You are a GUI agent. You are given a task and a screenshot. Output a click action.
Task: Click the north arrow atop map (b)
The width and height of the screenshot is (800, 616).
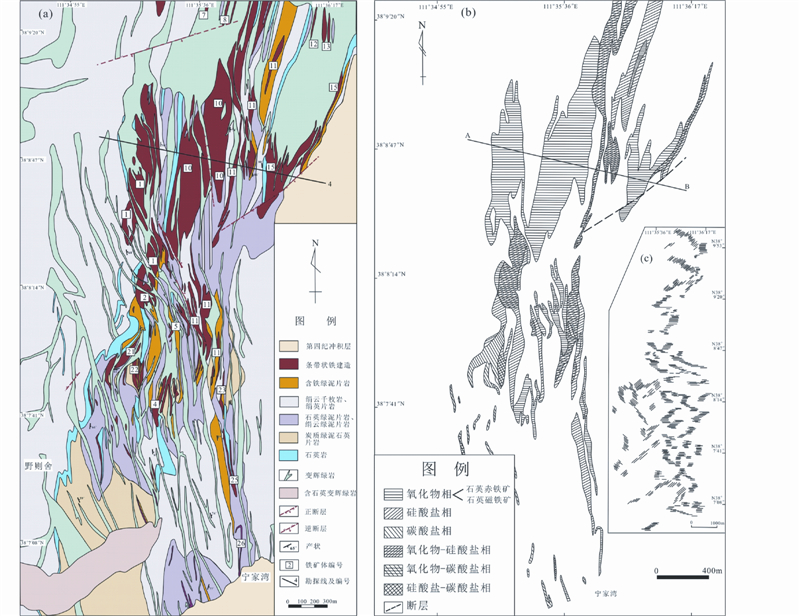(423, 41)
